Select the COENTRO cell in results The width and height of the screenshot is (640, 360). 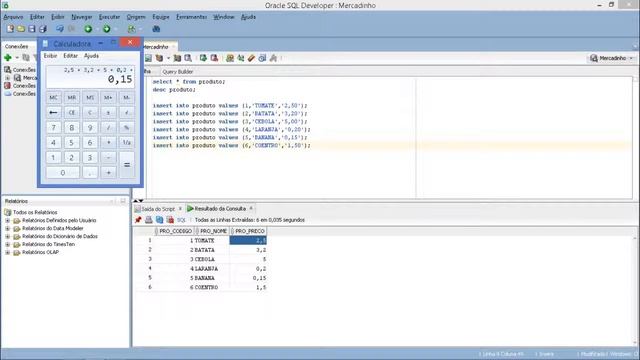click(x=211, y=287)
